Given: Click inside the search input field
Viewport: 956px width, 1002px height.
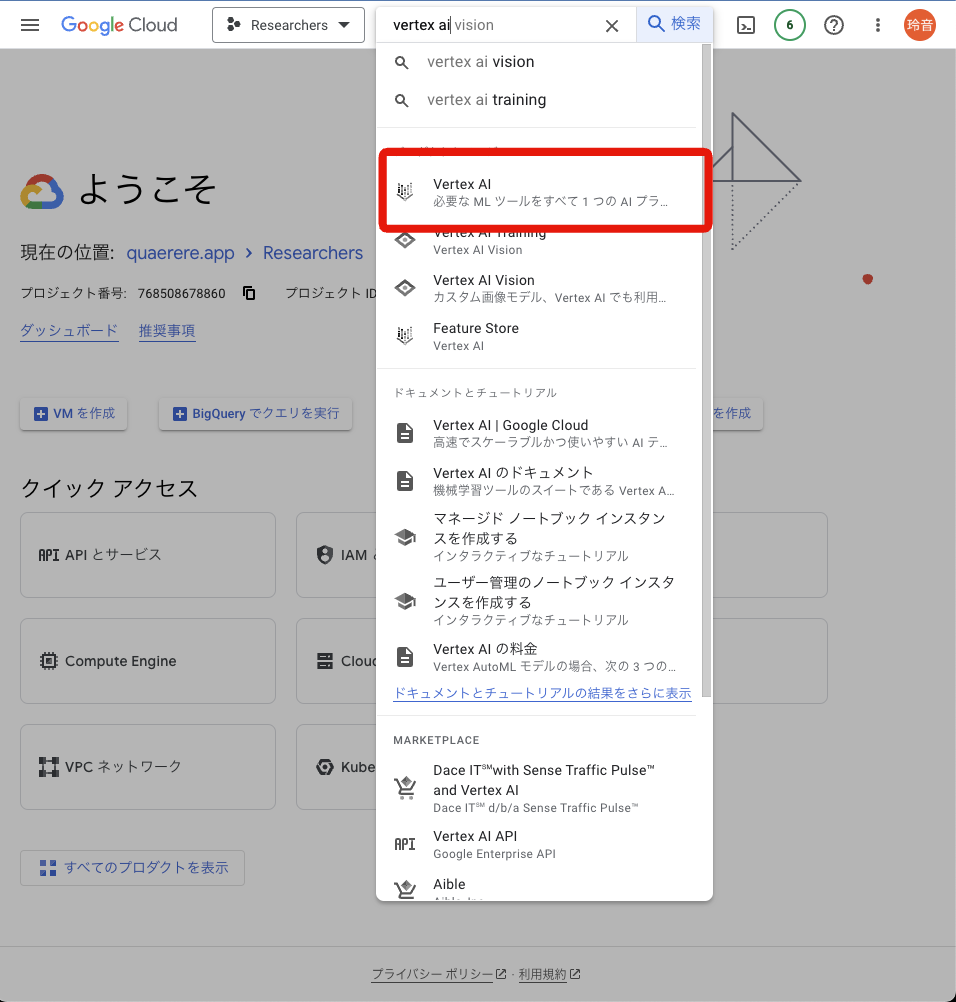Looking at the screenshot, I should point(495,25).
